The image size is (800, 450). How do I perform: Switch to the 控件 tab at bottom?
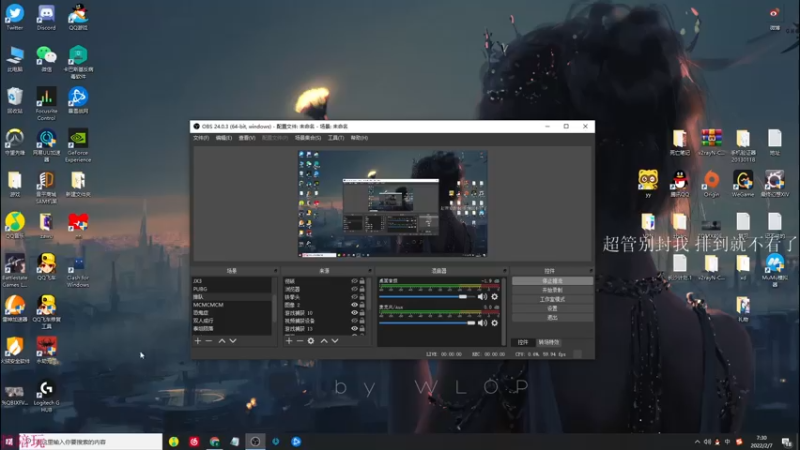[523, 342]
